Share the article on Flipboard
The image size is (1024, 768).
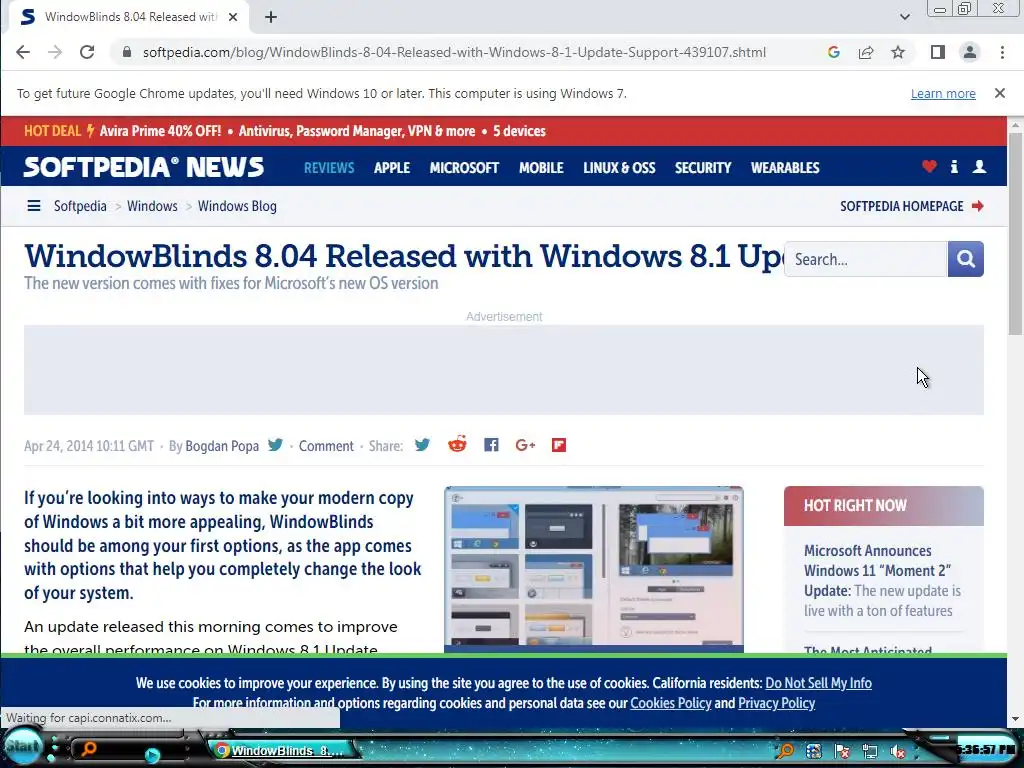tap(559, 445)
